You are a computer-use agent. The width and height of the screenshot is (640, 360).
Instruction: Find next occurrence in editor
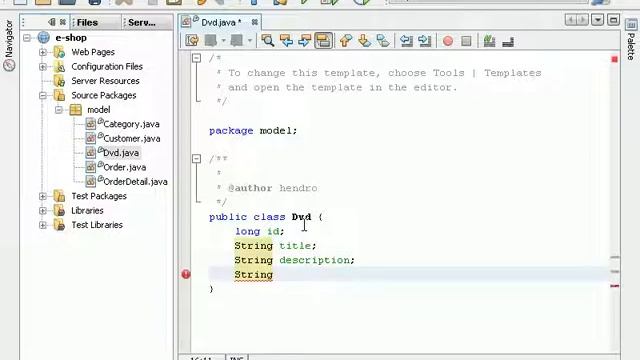(x=304, y=40)
